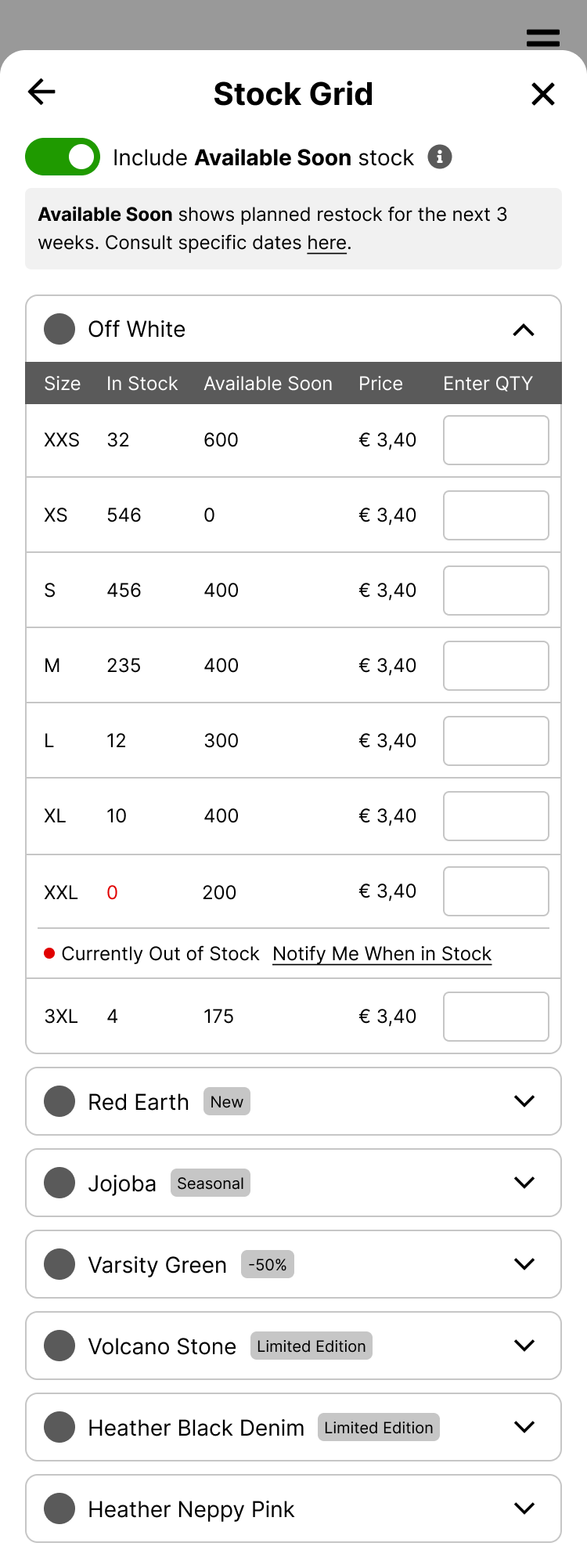Open the hamburger menu icon
The width and height of the screenshot is (587, 1568).
pos(542,38)
